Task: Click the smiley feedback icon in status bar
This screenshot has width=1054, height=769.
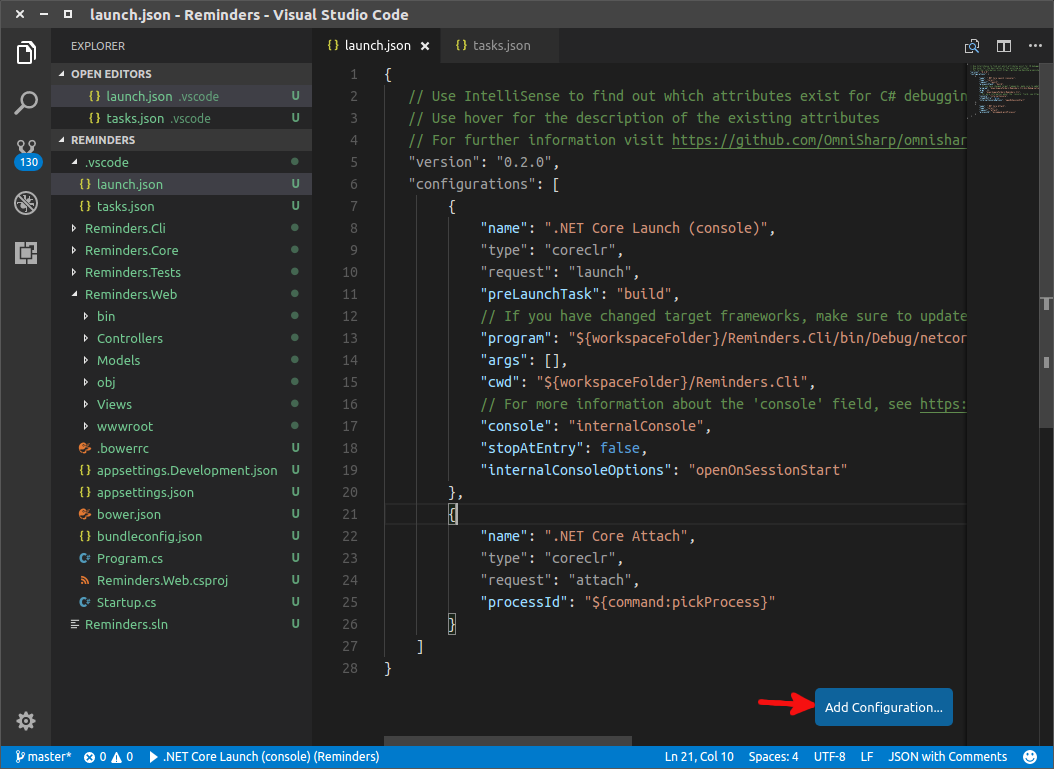Action: click(1030, 757)
